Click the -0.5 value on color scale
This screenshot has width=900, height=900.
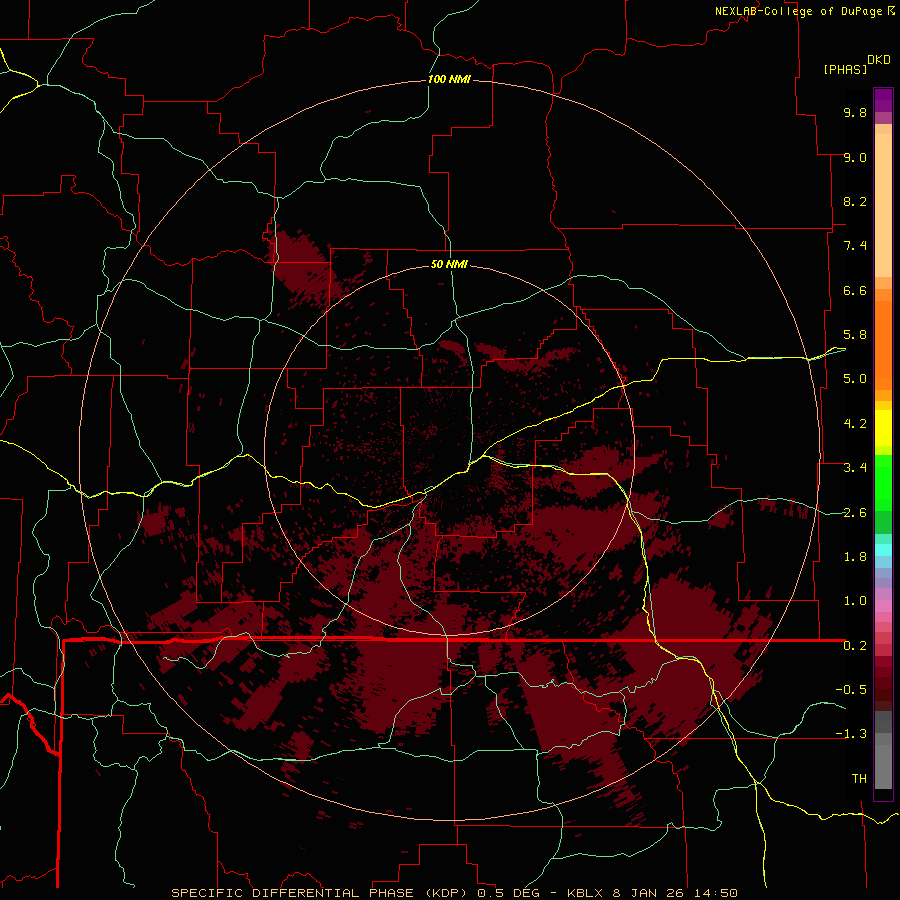pos(851,690)
